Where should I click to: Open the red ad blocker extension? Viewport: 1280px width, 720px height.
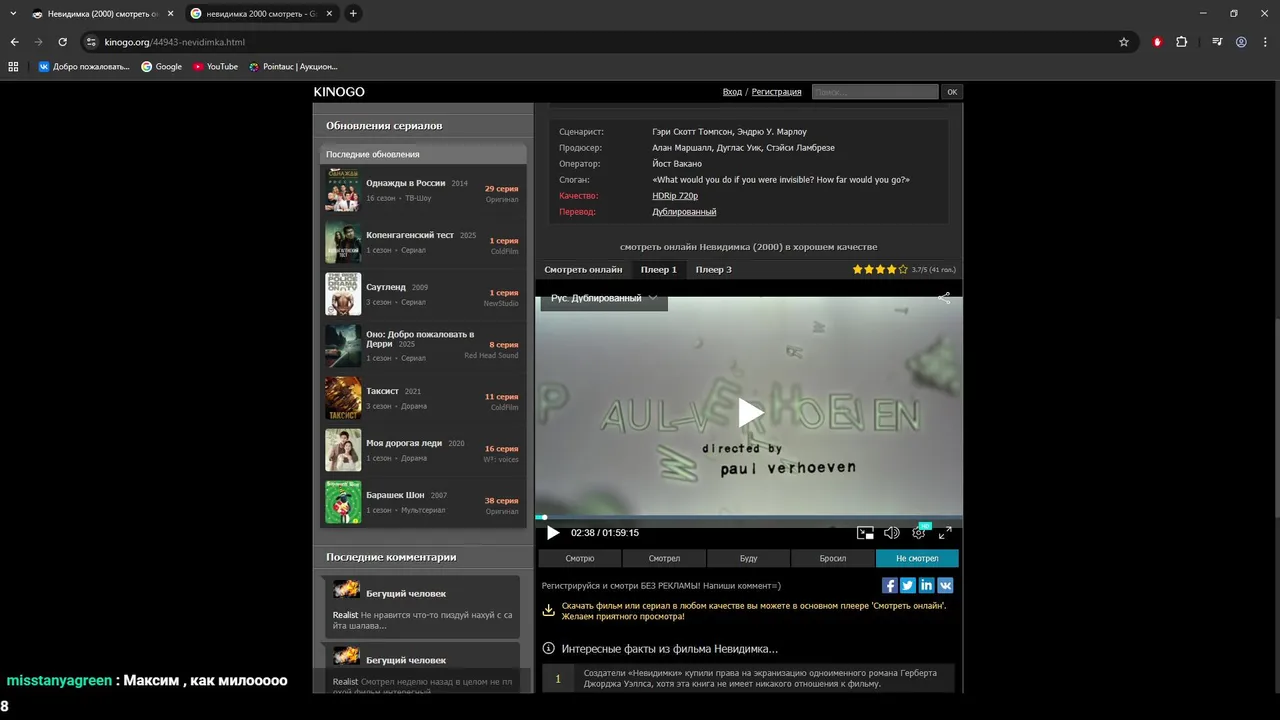(x=1157, y=42)
